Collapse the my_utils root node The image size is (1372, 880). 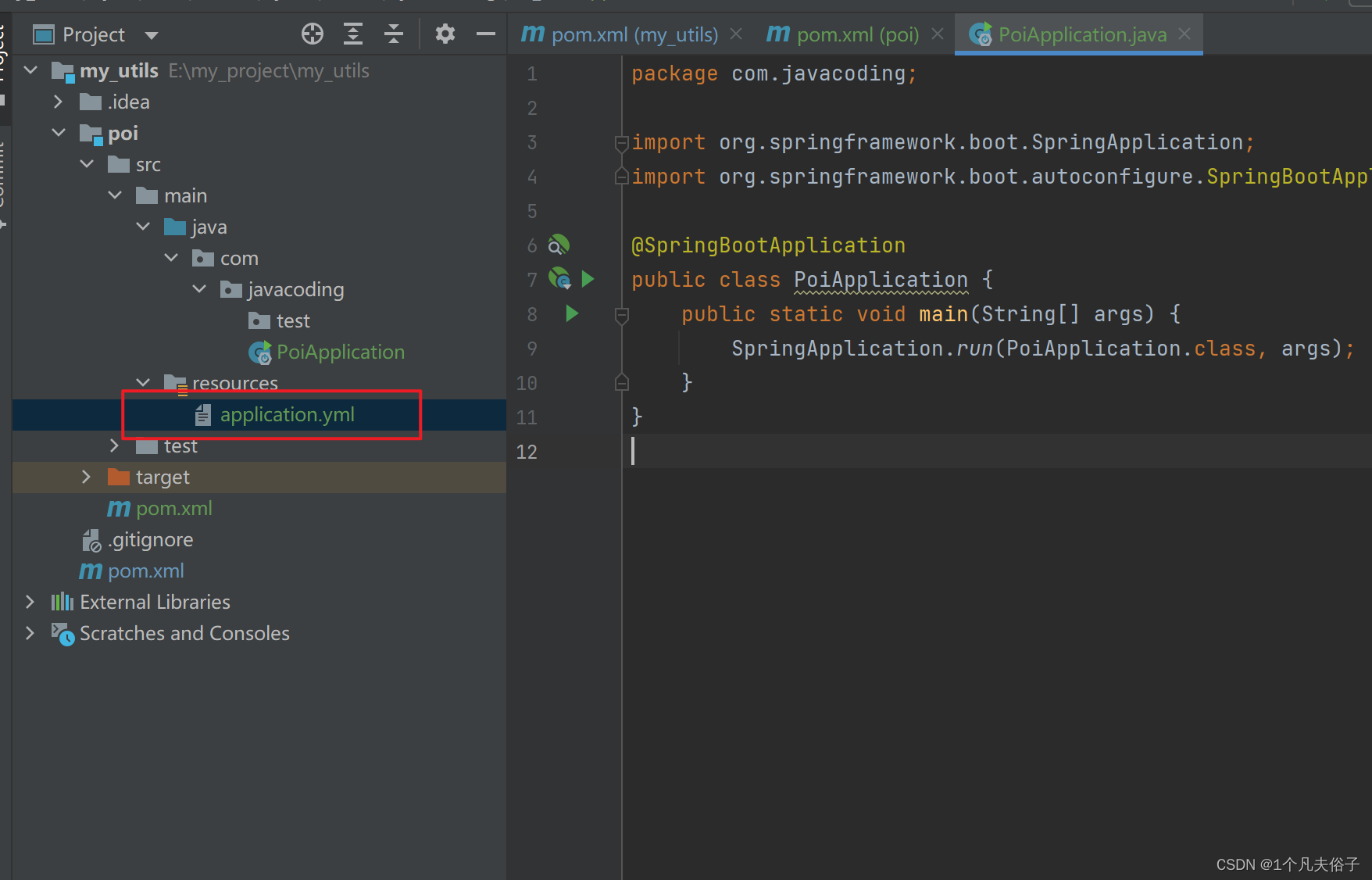point(30,70)
